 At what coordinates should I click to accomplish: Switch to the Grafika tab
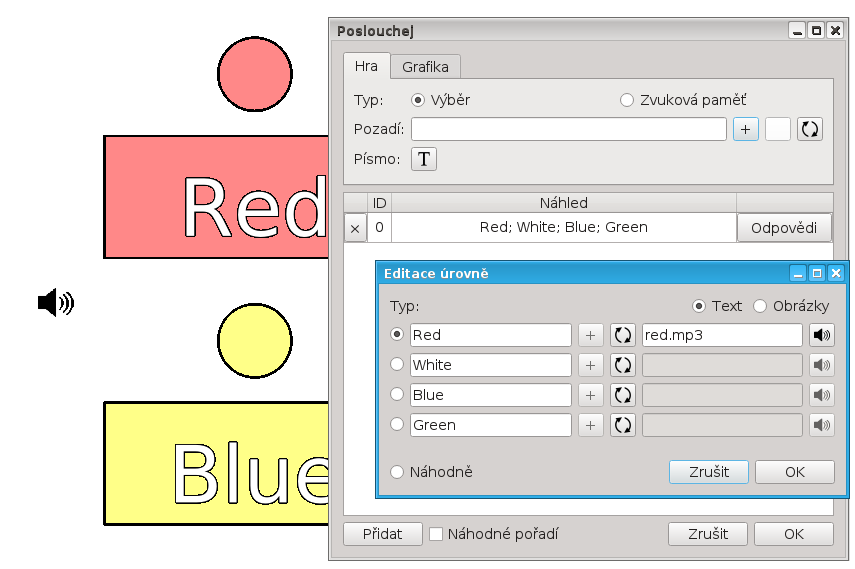pyautogui.click(x=425, y=67)
